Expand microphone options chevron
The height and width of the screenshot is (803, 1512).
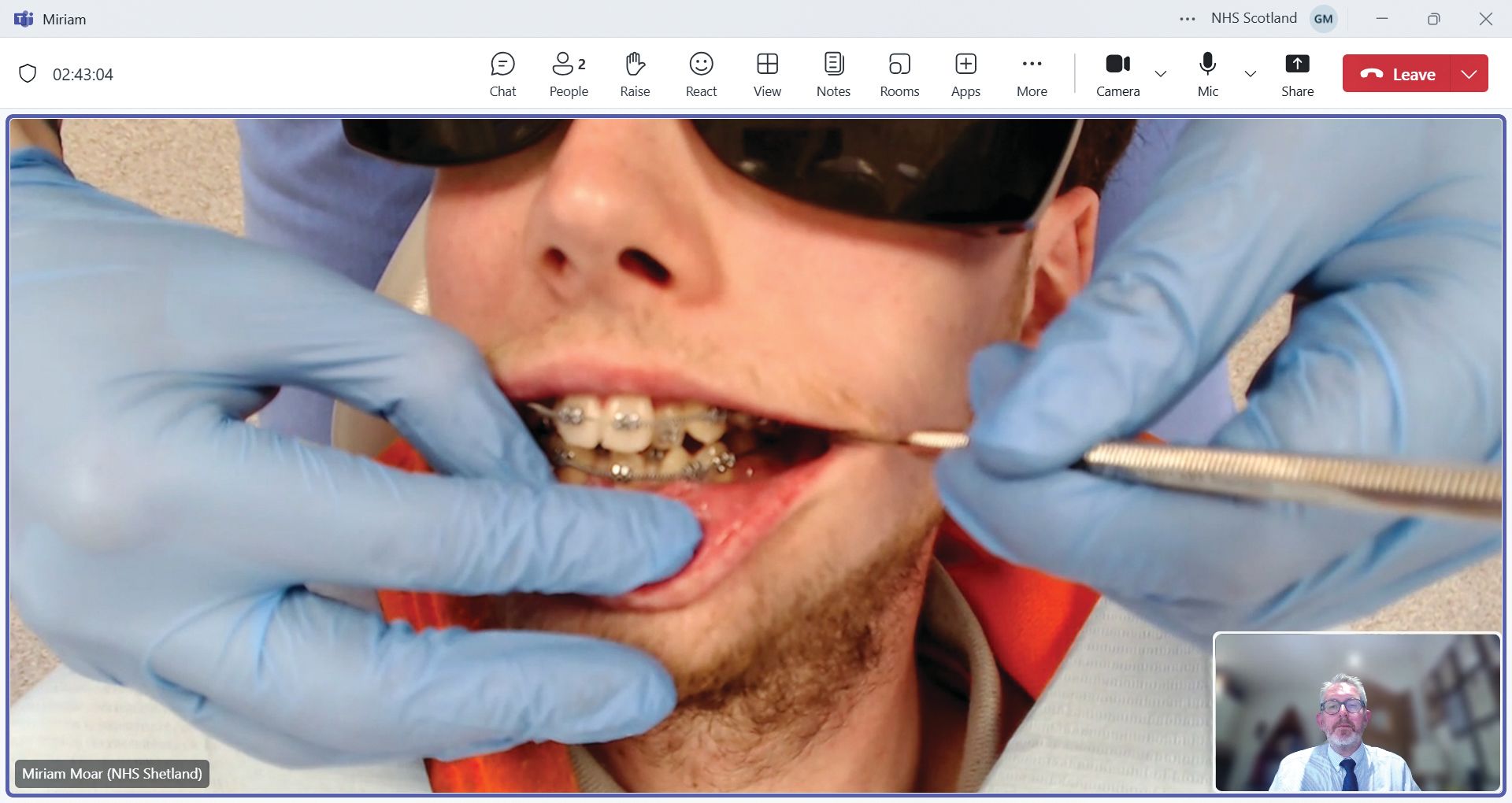tap(1250, 74)
